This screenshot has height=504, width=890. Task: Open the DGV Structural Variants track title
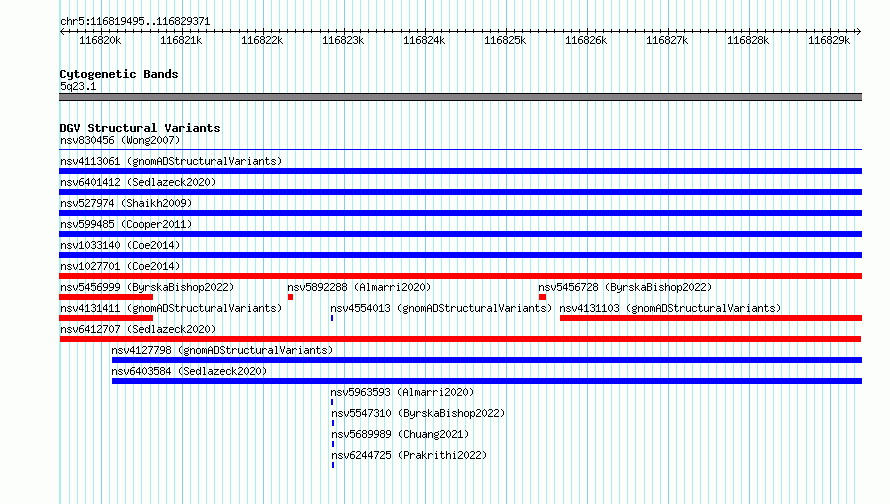[x=140, y=128]
